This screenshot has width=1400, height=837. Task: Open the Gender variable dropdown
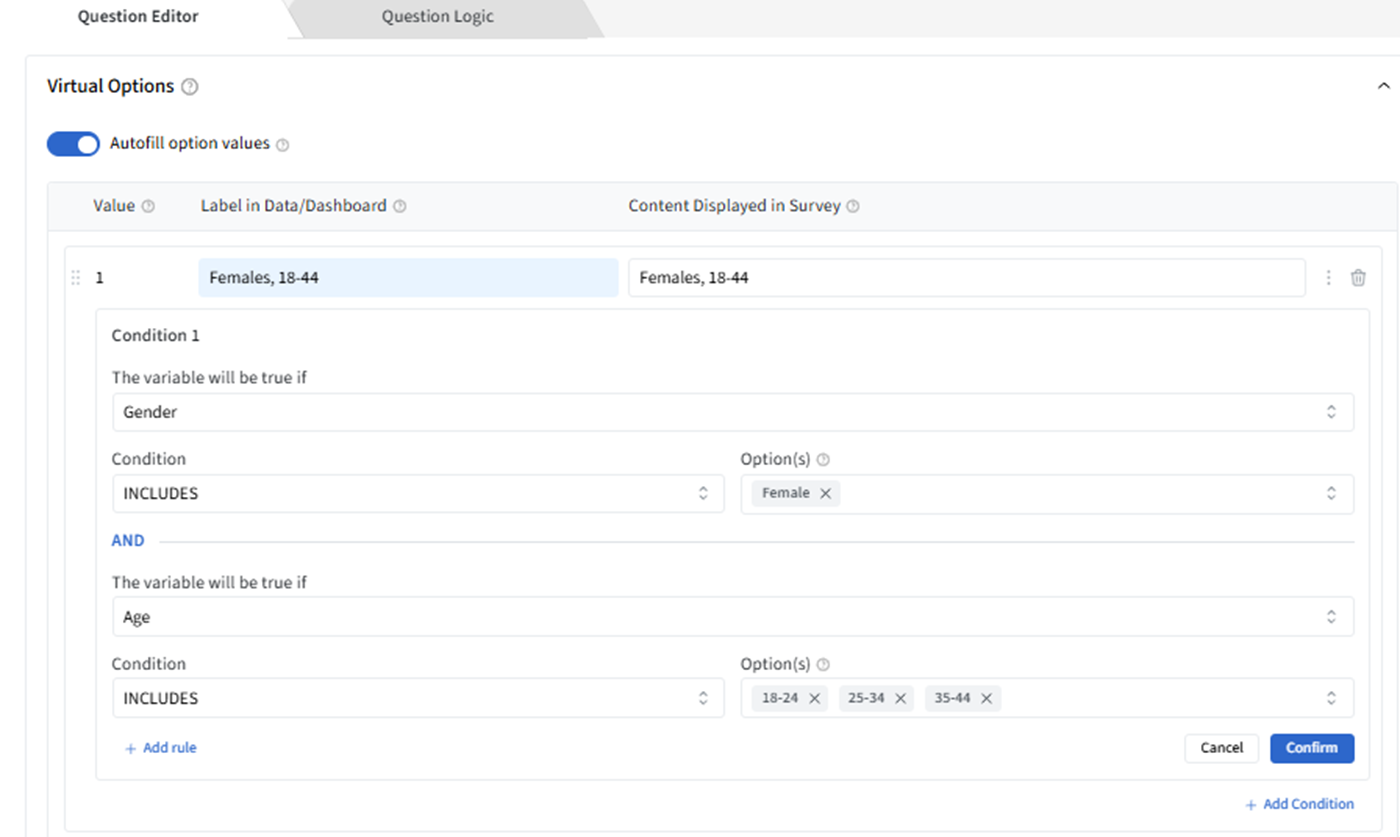point(732,412)
